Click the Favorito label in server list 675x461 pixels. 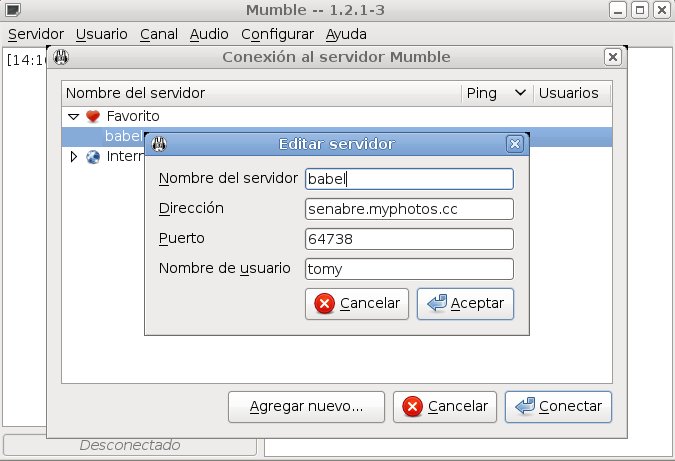[x=133, y=116]
